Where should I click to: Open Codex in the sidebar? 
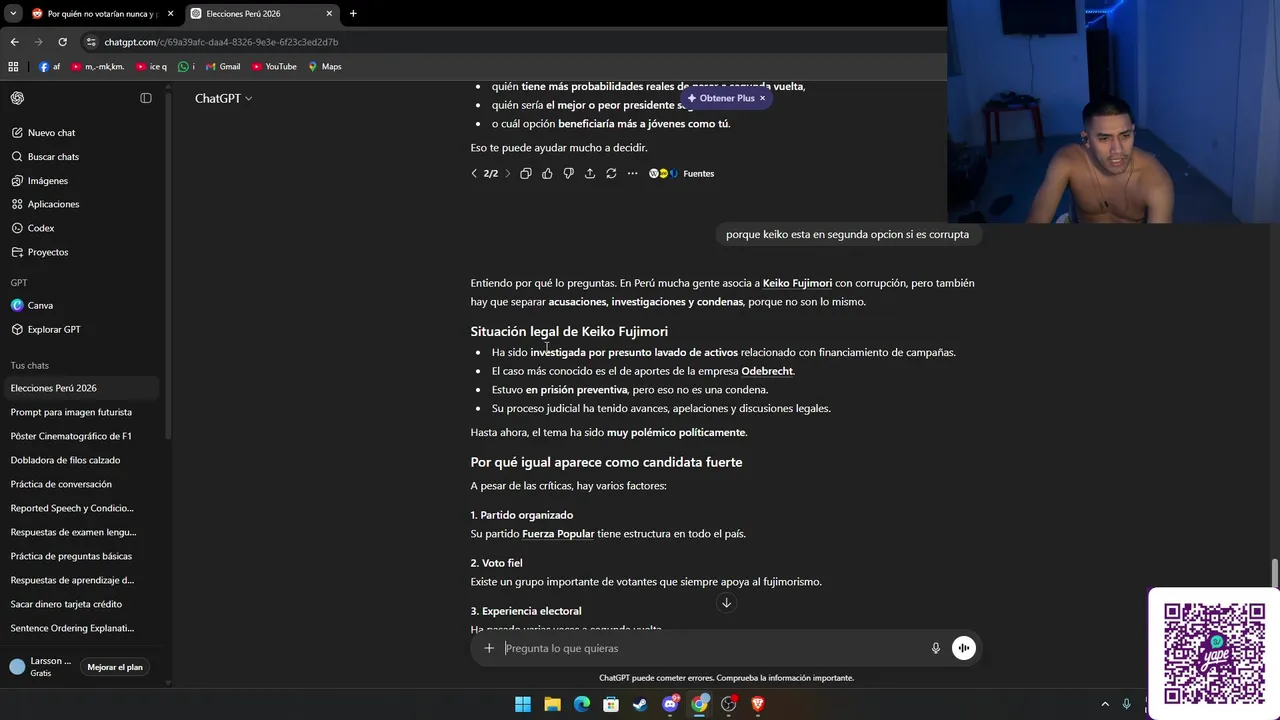(83, 228)
